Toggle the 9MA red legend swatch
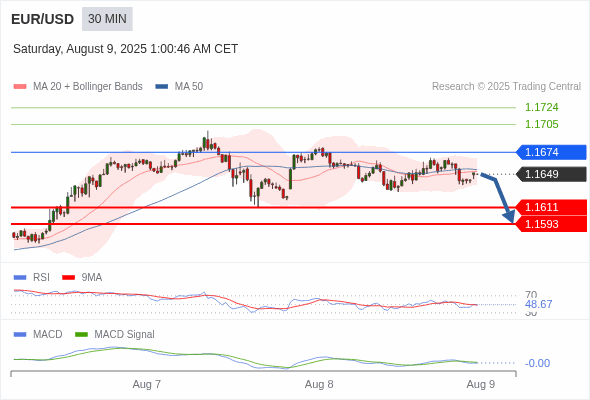This screenshot has width=590, height=400. (x=68, y=278)
